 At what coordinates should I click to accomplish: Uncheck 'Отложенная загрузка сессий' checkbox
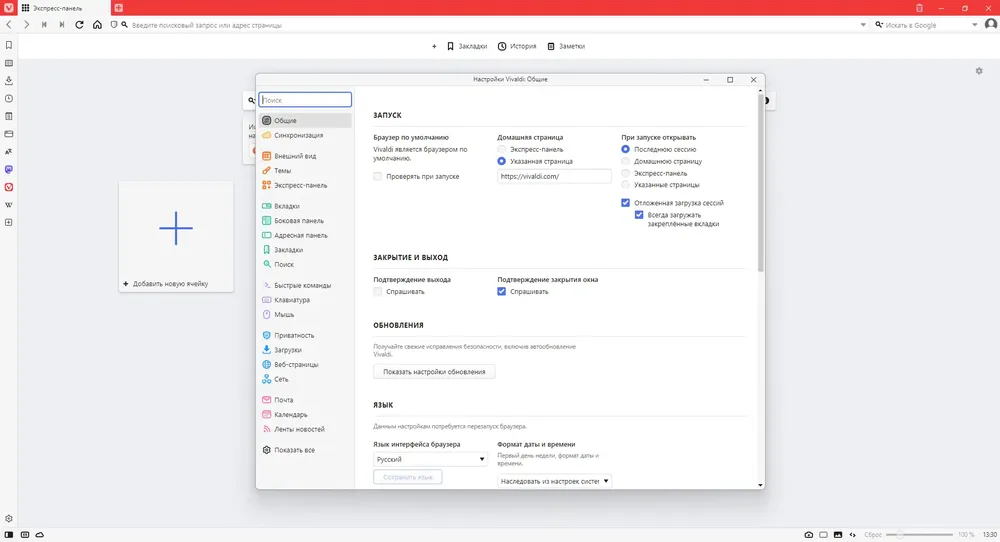tap(626, 203)
